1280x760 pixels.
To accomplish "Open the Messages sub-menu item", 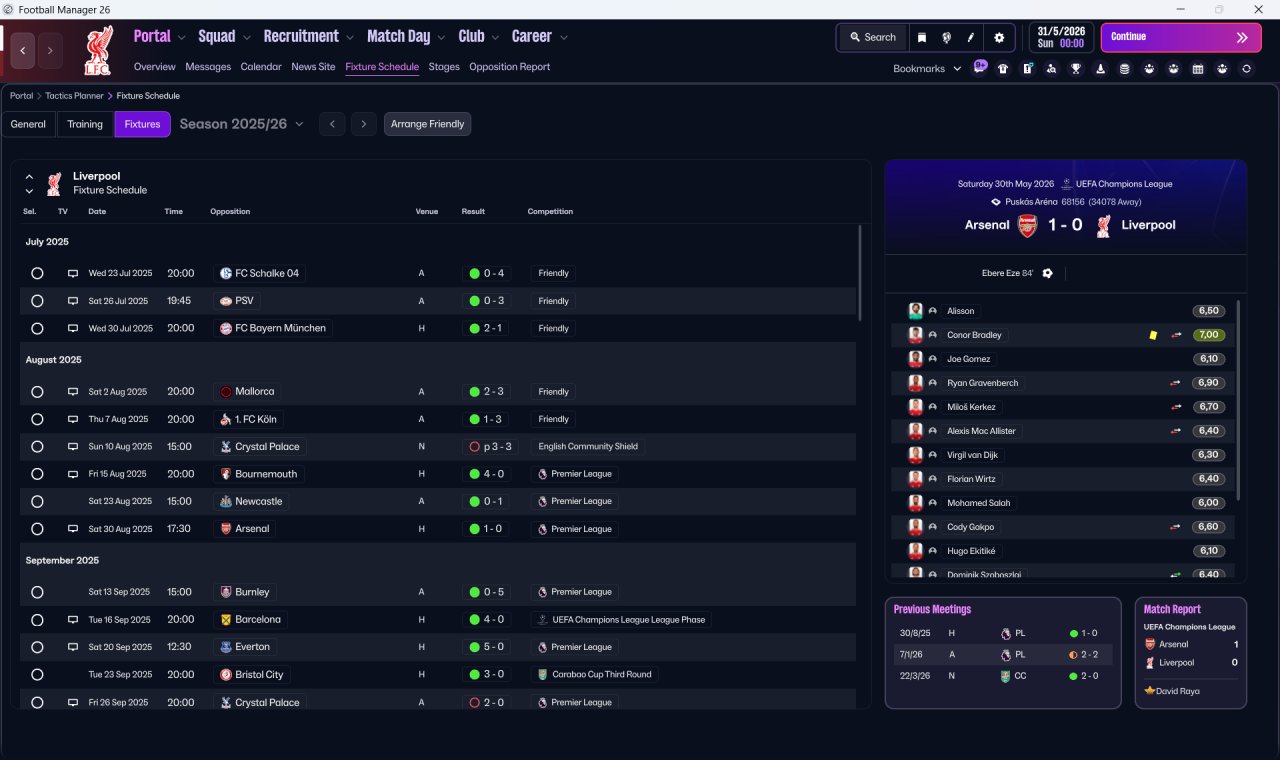I will pos(208,67).
